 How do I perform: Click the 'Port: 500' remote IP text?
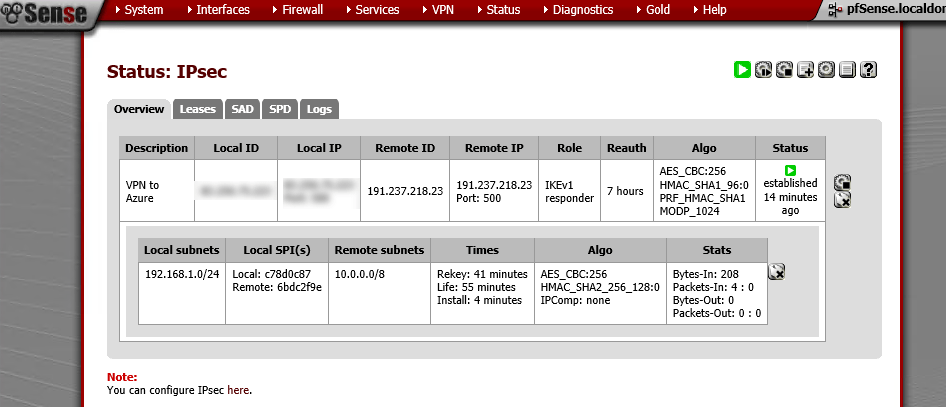point(478,198)
